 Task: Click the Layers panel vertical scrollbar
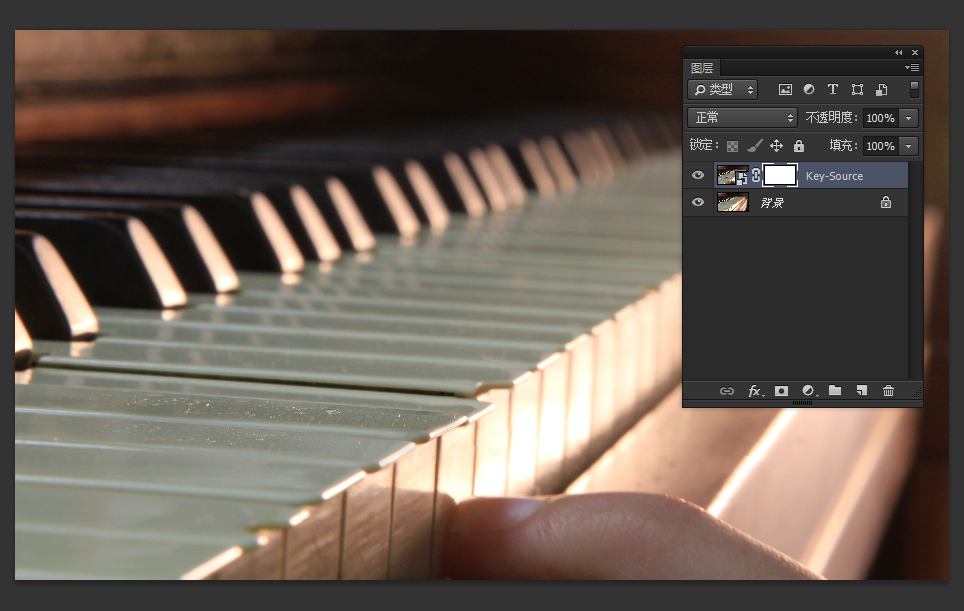[x=915, y=270]
